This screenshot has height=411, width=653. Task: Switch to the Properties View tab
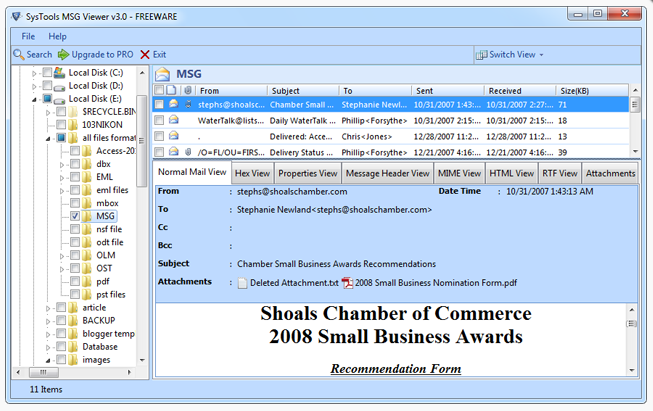[x=308, y=173]
